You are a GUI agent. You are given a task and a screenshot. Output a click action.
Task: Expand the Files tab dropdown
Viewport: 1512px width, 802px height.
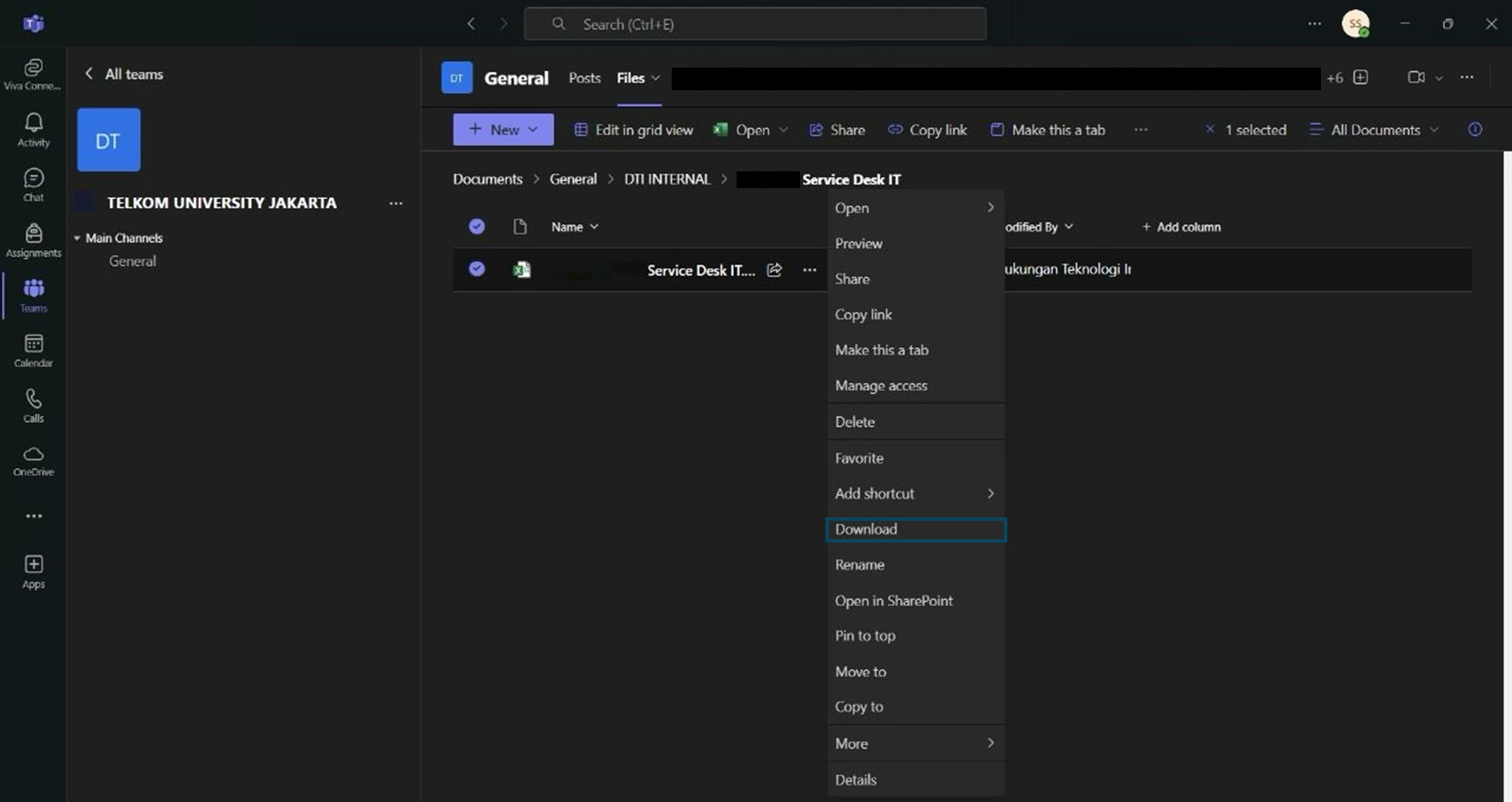656,78
